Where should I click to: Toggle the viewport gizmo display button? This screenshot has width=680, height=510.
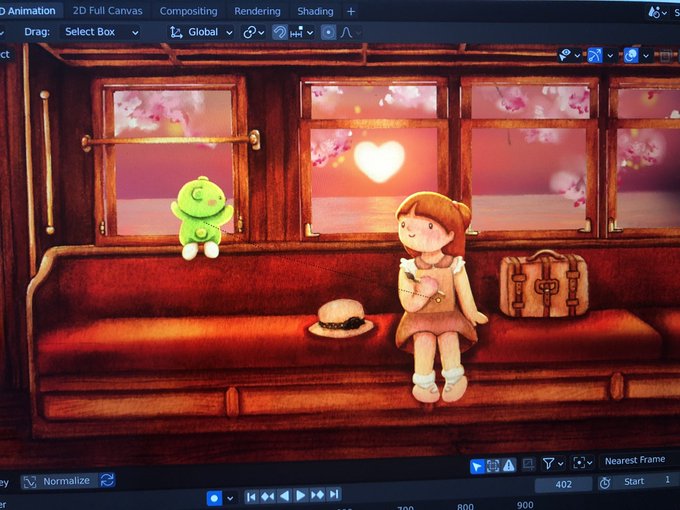click(595, 55)
